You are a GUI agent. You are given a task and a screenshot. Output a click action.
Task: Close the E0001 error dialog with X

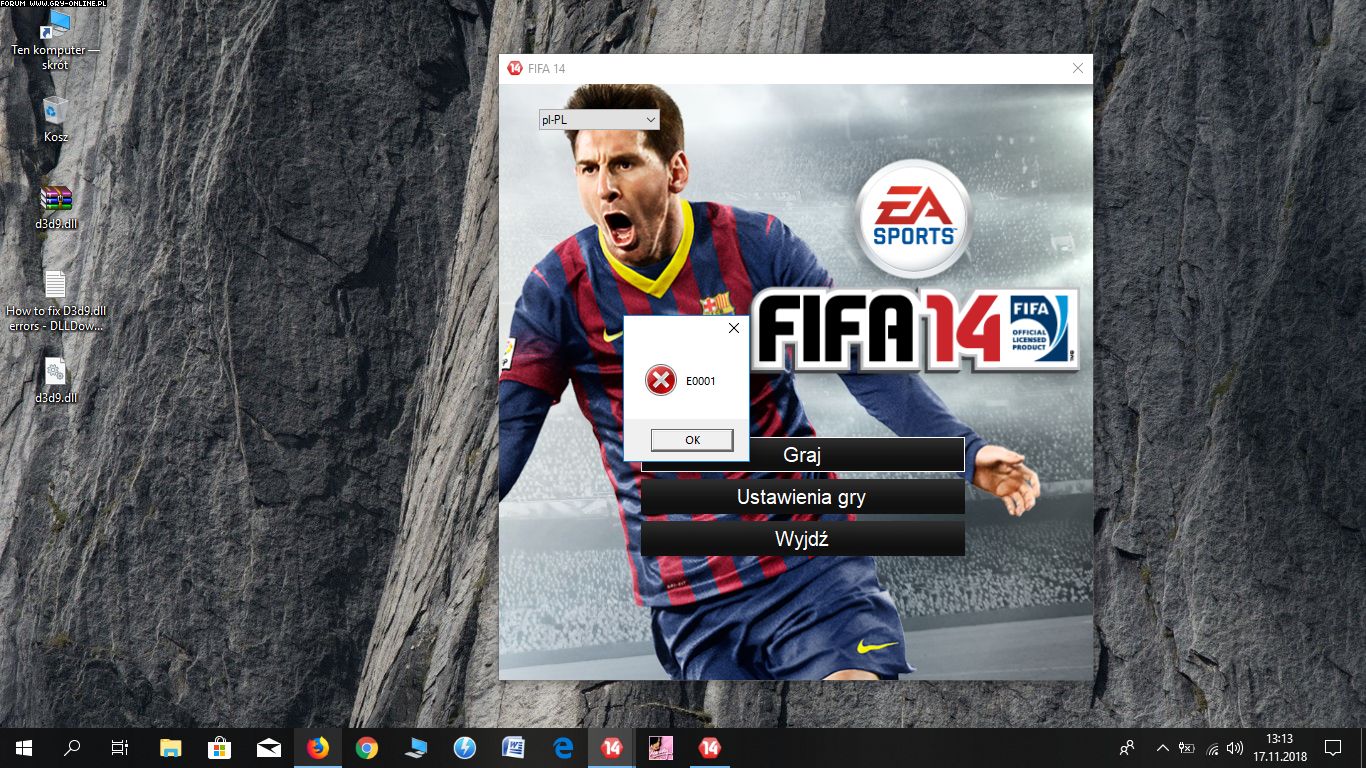click(733, 328)
